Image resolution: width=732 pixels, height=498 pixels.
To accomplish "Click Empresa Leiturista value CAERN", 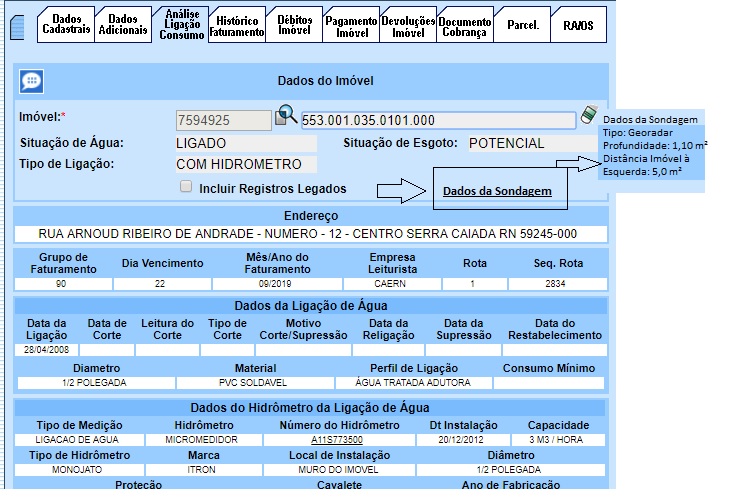I will 392,284.
